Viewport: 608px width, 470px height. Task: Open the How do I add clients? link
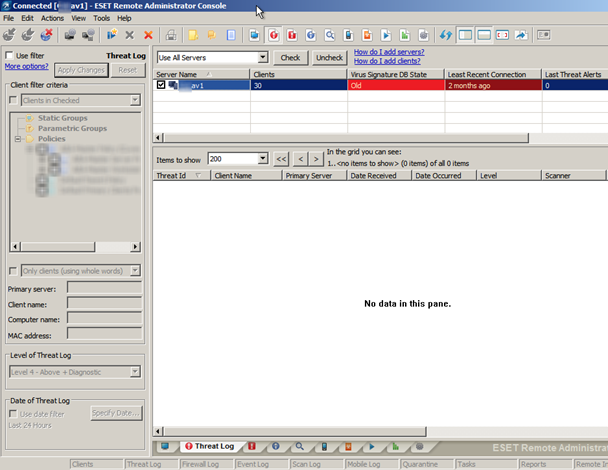(387, 61)
